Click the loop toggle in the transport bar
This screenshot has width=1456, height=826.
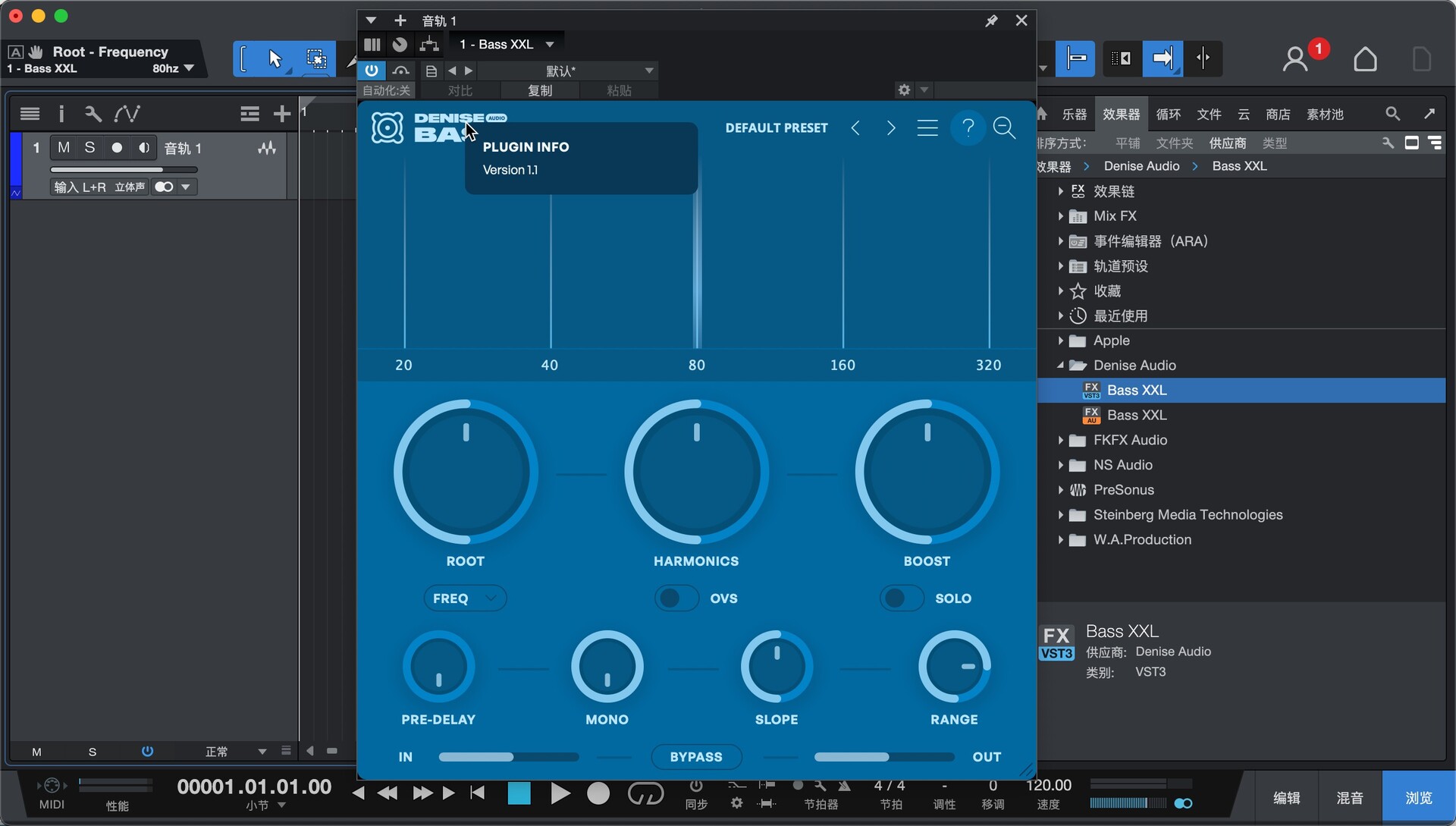pos(645,793)
